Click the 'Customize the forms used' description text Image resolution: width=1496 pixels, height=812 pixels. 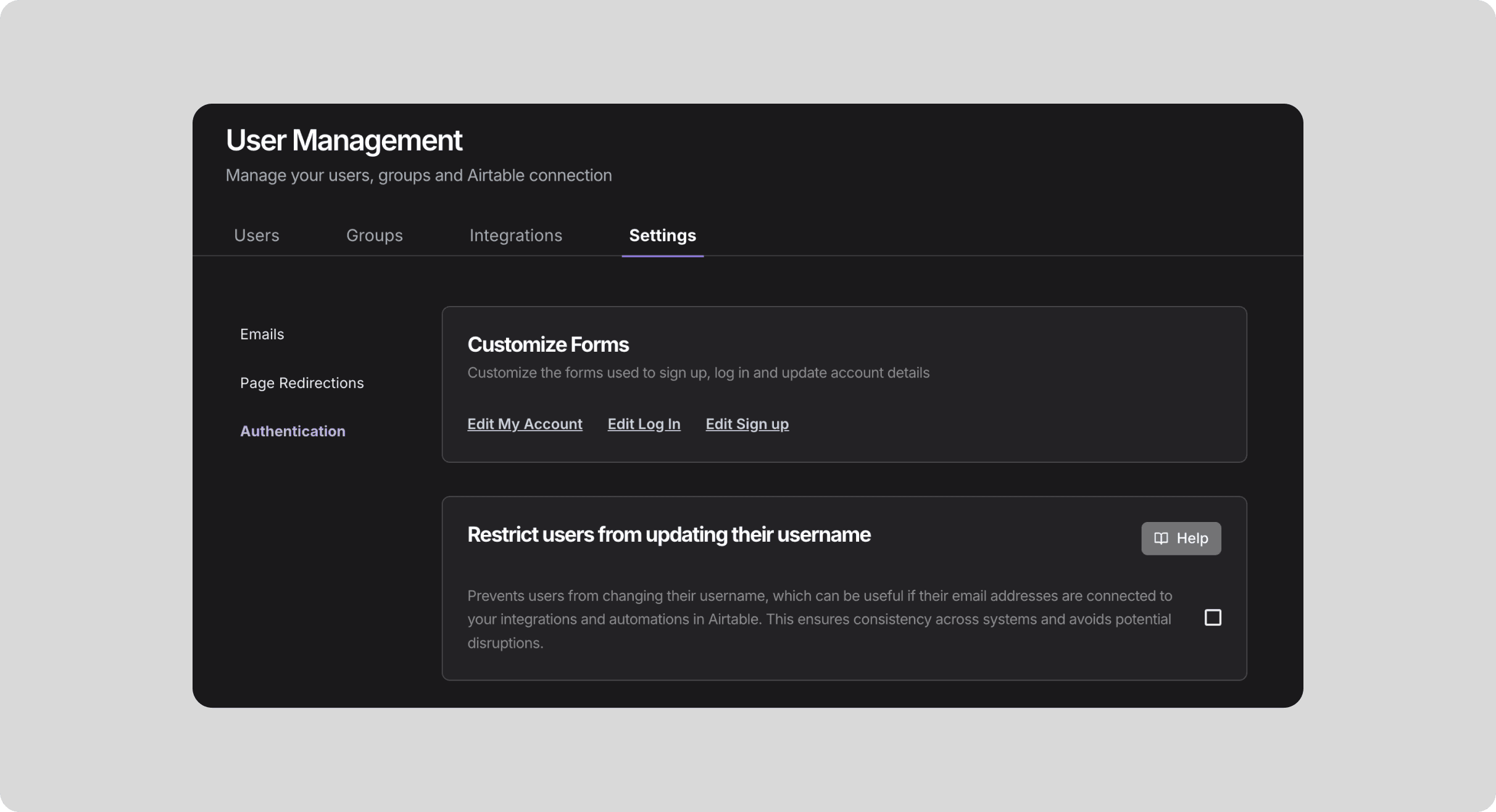point(698,373)
